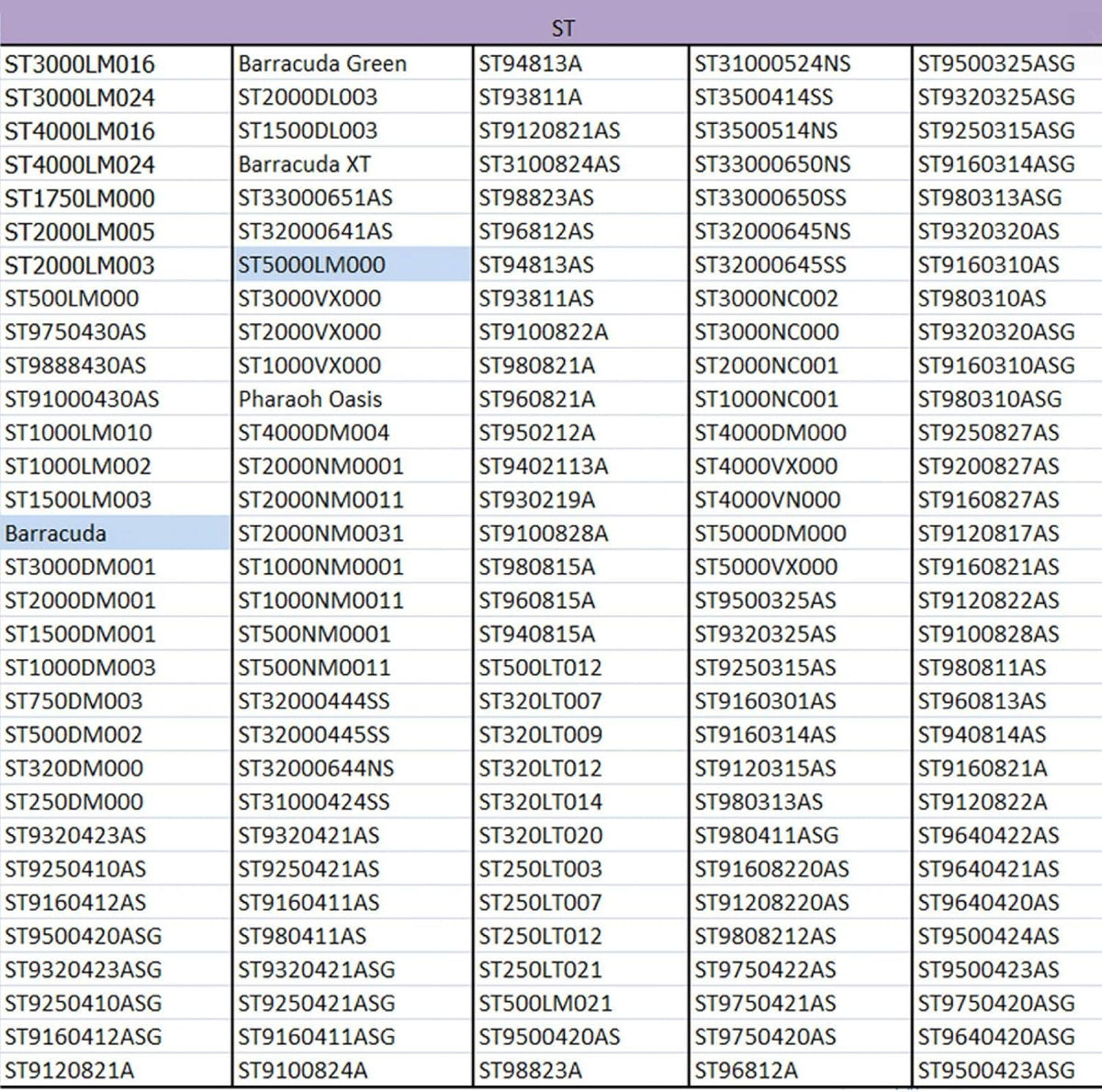This screenshot has height=1092, width=1102.
Task: Select highlighted cell ST5000LM000
Action: [x=354, y=265]
